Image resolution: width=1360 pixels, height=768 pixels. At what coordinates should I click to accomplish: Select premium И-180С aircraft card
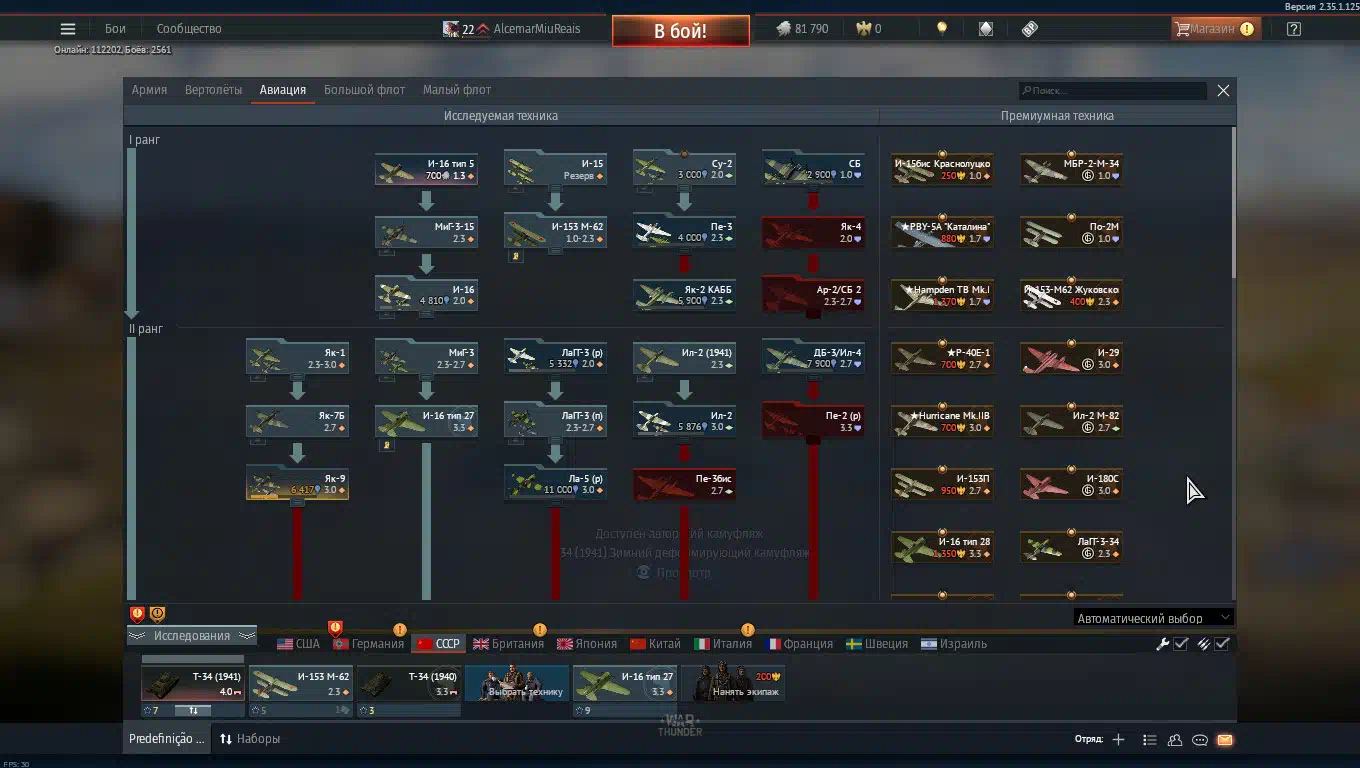tap(1072, 484)
